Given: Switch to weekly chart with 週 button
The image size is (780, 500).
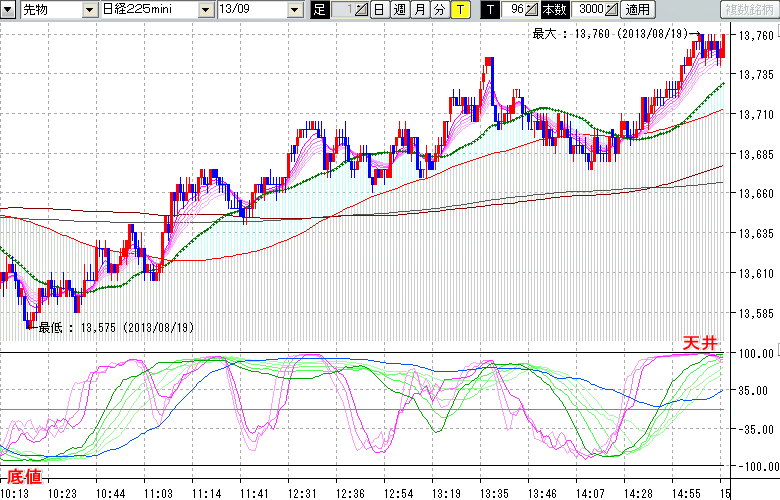Looking at the screenshot, I should coord(399,9).
